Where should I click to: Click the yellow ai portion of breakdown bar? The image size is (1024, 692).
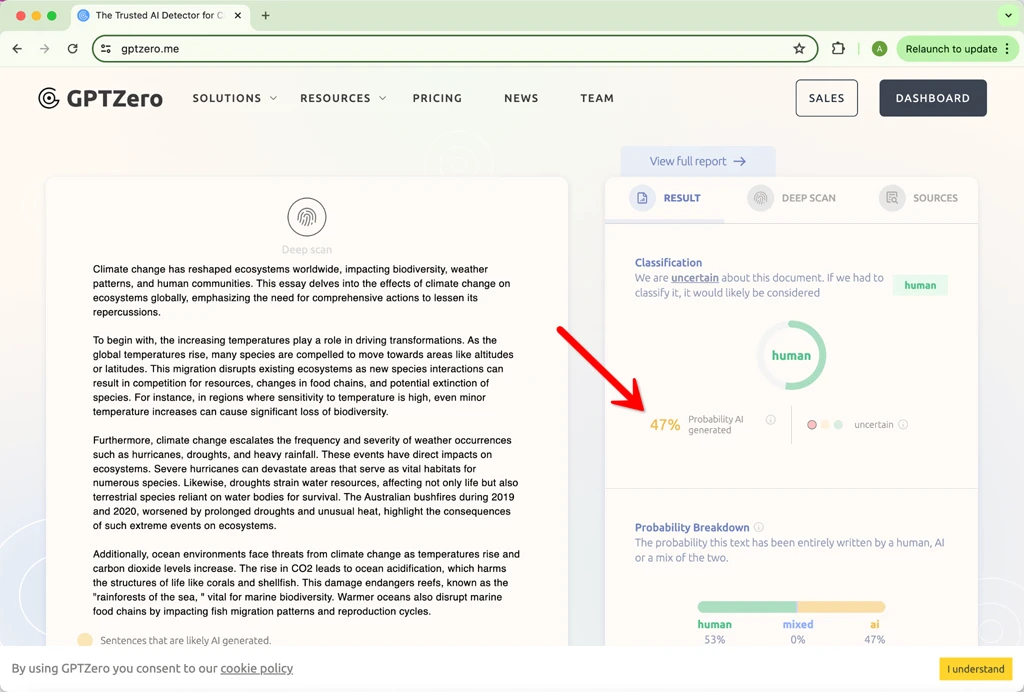[841, 607]
